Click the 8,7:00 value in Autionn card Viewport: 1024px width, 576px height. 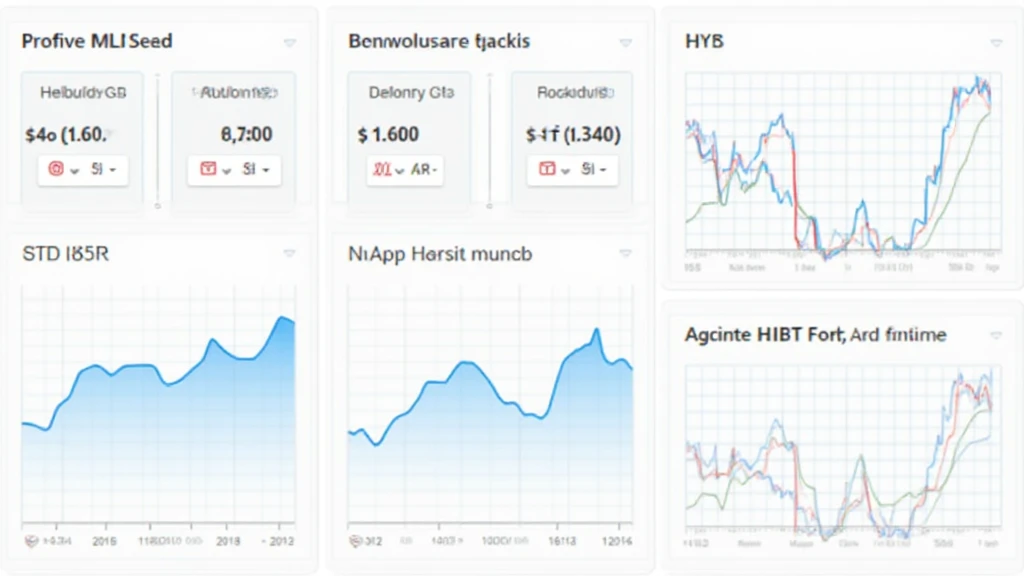(246, 135)
